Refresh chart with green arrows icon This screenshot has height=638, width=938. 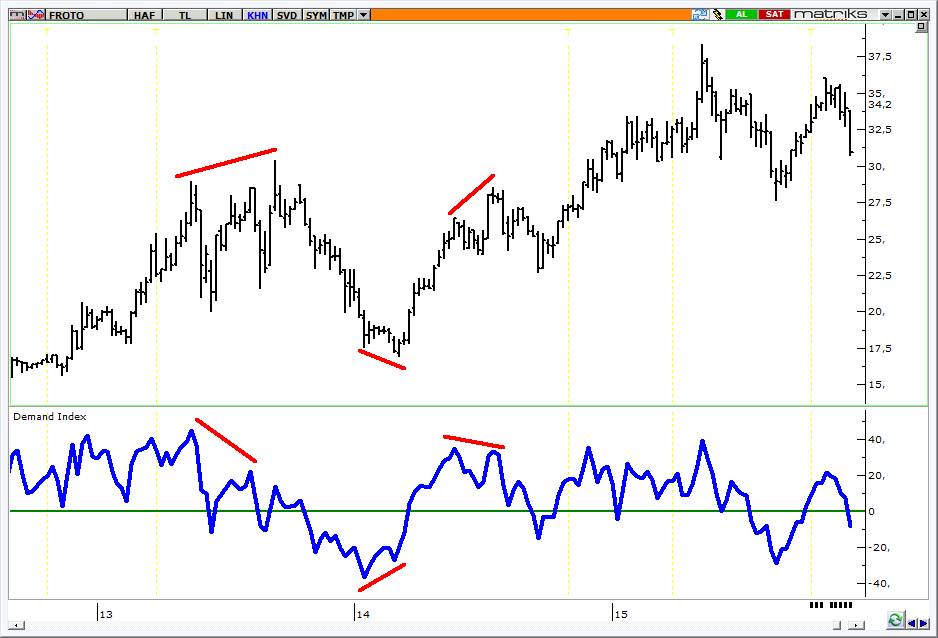tap(895, 620)
